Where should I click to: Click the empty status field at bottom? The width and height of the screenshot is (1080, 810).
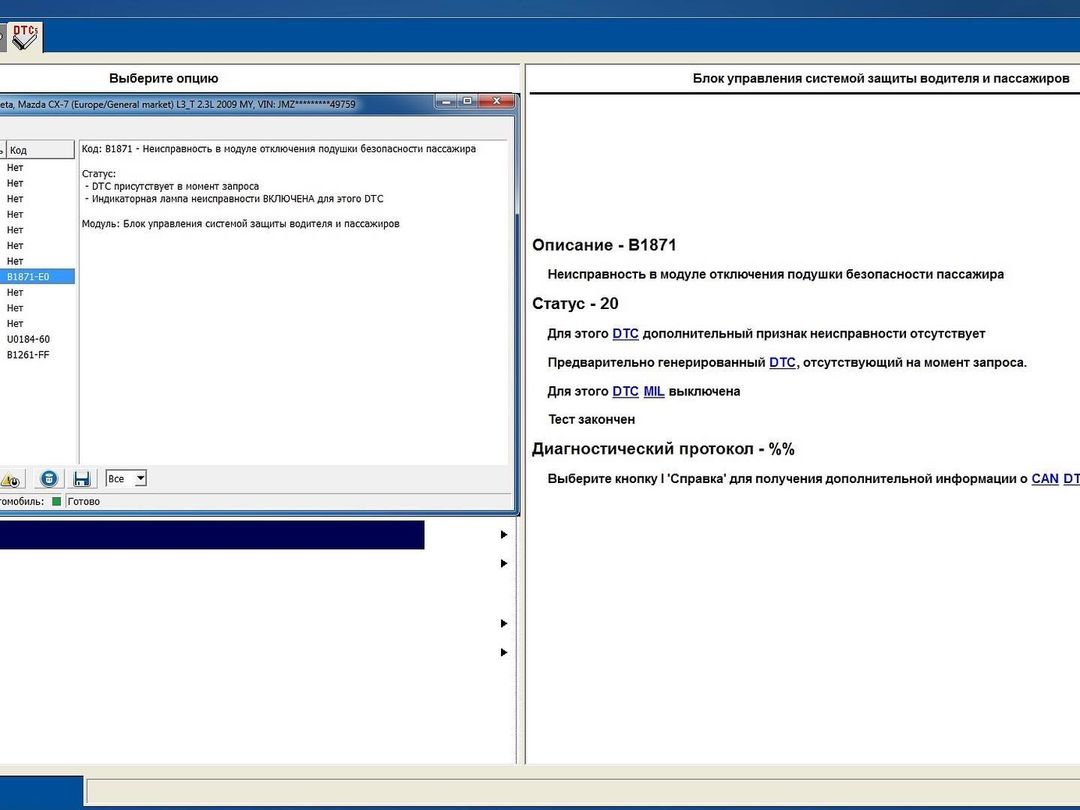pos(582,791)
